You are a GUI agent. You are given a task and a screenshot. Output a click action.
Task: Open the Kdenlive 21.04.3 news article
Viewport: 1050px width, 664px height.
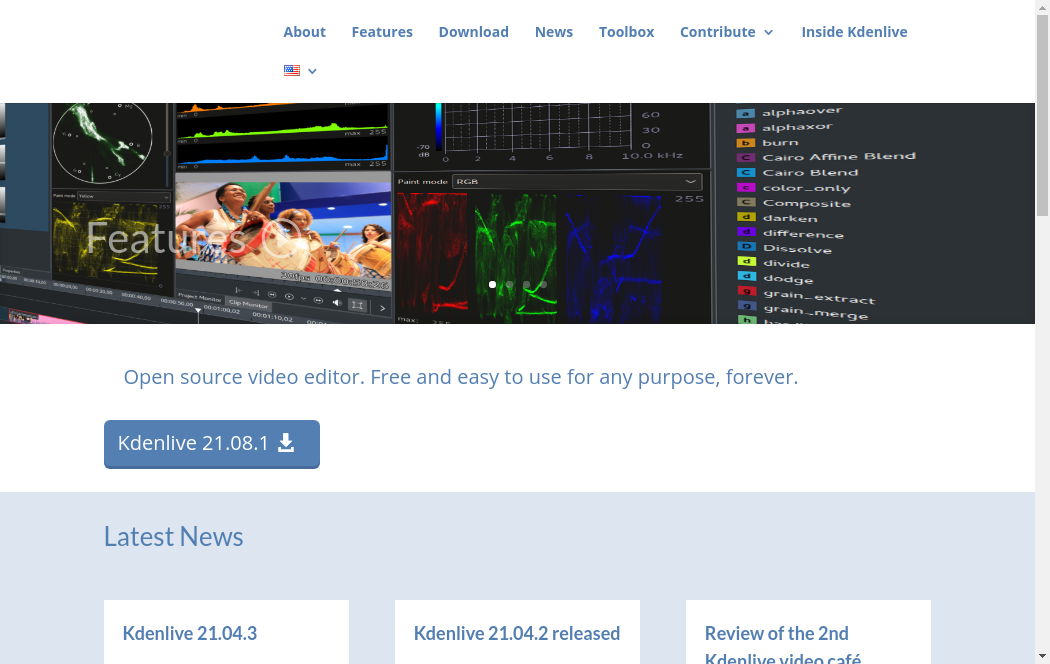coord(190,633)
